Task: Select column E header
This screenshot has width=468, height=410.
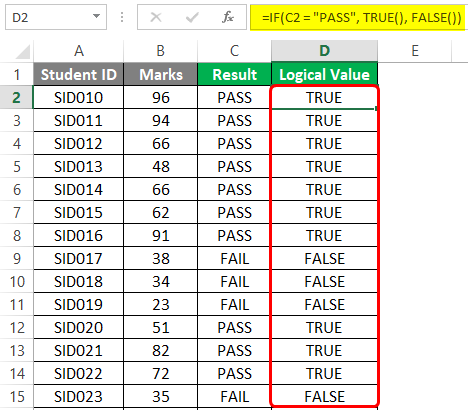Action: tap(415, 51)
